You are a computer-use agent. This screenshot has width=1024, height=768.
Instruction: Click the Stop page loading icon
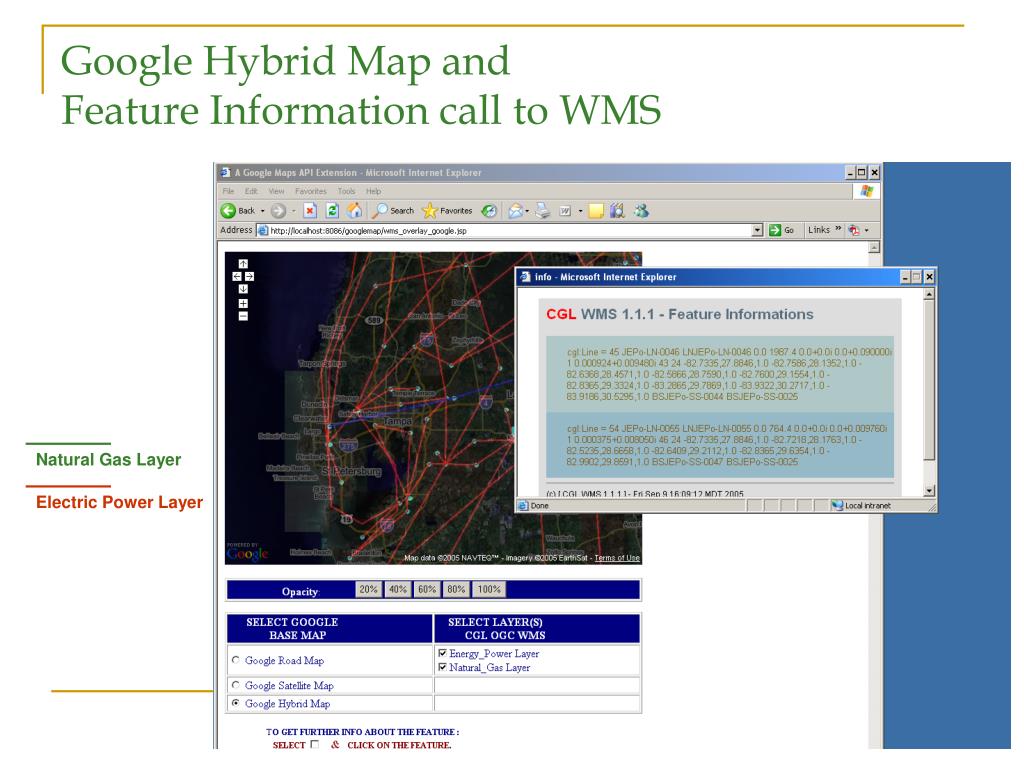[x=311, y=210]
